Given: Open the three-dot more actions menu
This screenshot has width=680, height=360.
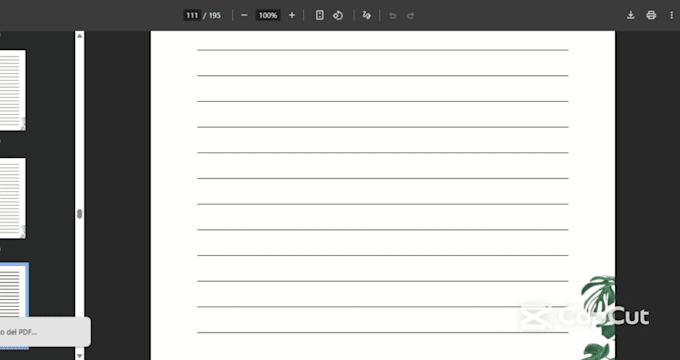Looking at the screenshot, I should (x=671, y=15).
